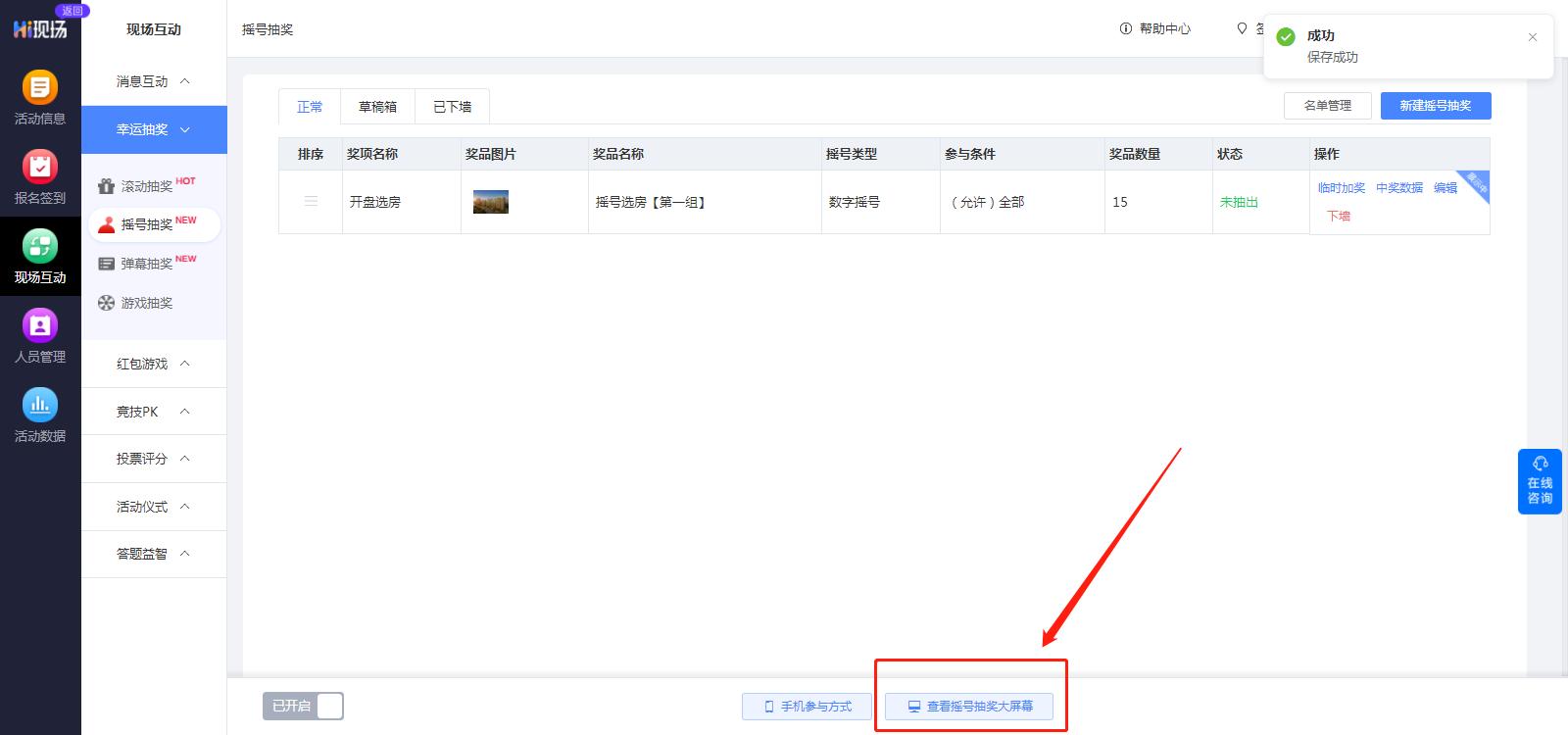This screenshot has width=1568, height=735.
Task: Expand the 竞技PK menu group
Action: (x=154, y=412)
